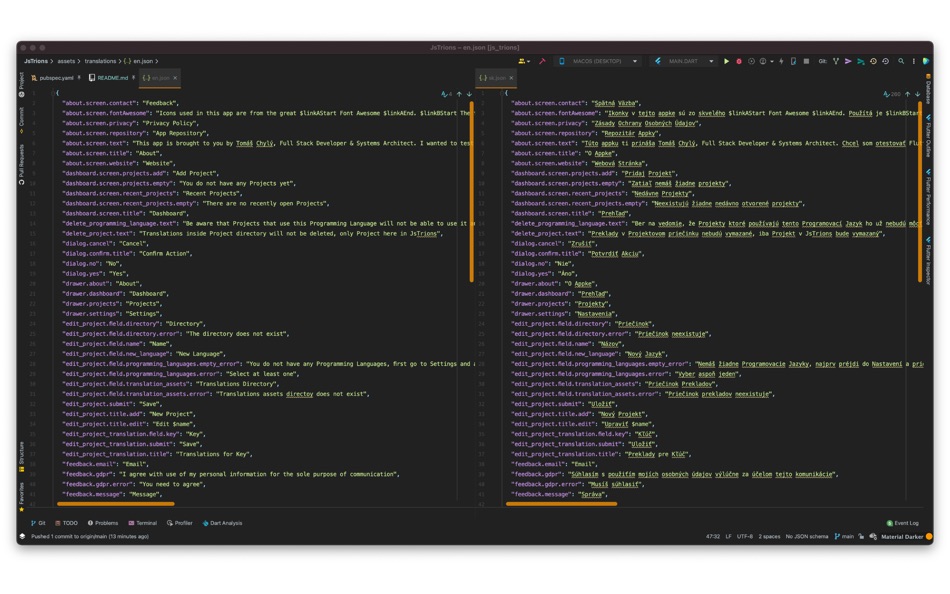Expand the profile run dropdown arrow
This screenshot has height=594, width=950.
(x=772, y=61)
